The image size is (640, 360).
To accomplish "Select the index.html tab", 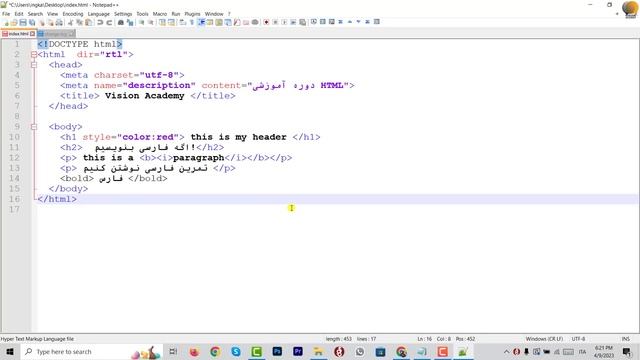I will (18, 34).
